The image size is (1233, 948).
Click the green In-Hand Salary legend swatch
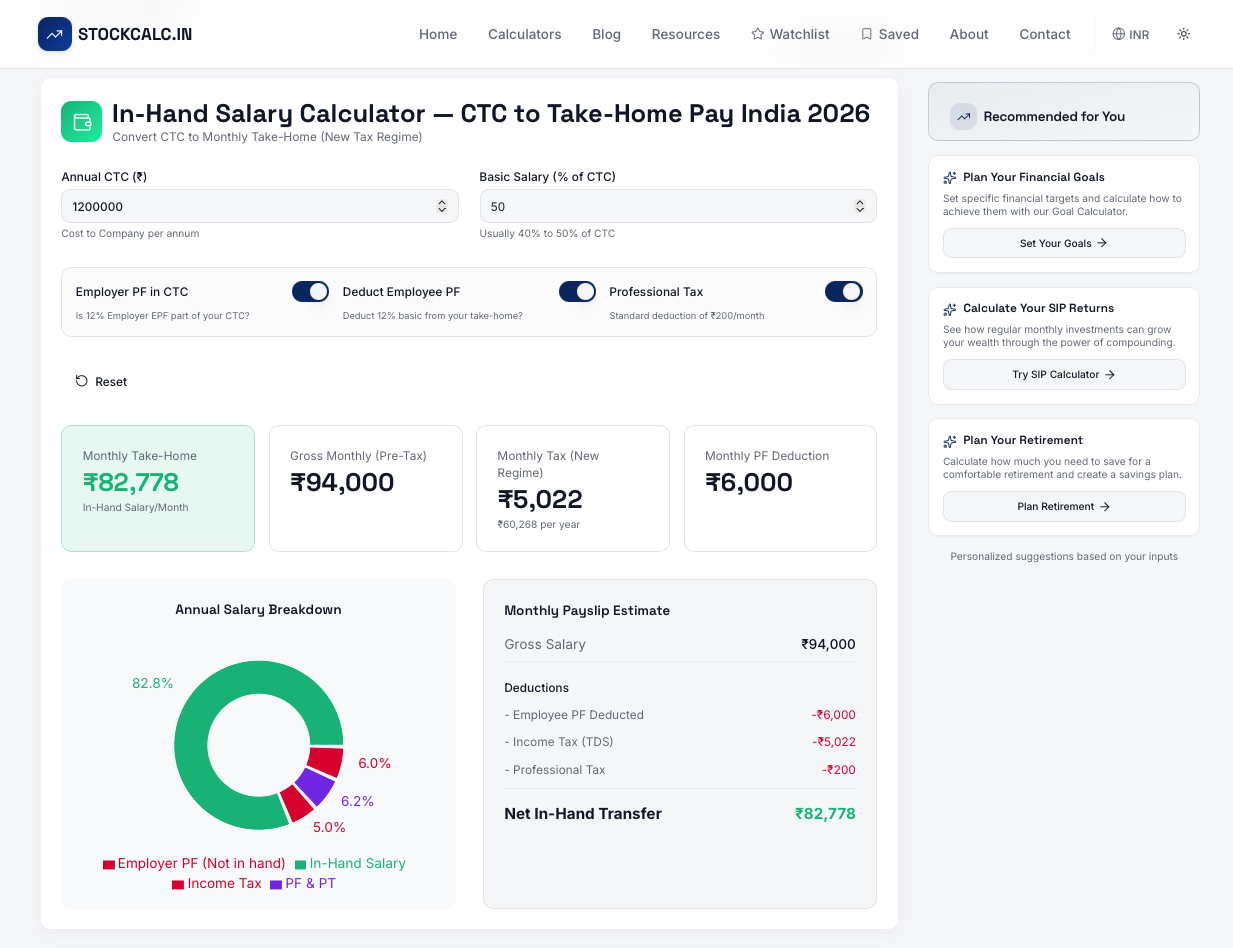300,863
